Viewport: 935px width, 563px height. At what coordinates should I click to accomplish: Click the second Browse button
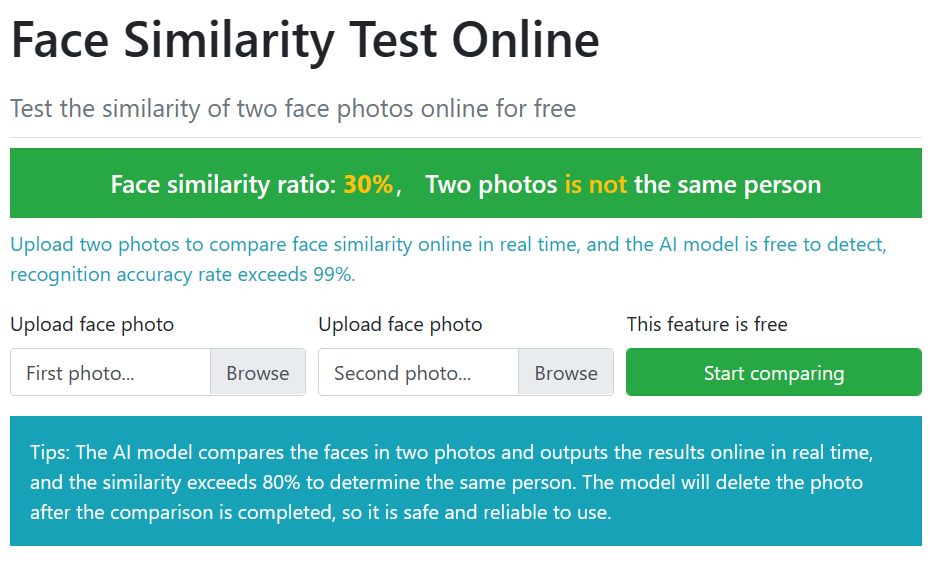pos(565,373)
